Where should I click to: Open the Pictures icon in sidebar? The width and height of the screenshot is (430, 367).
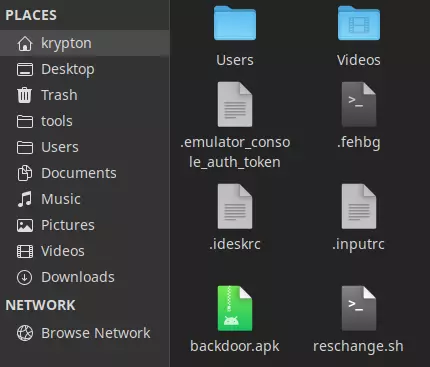tap(25, 225)
